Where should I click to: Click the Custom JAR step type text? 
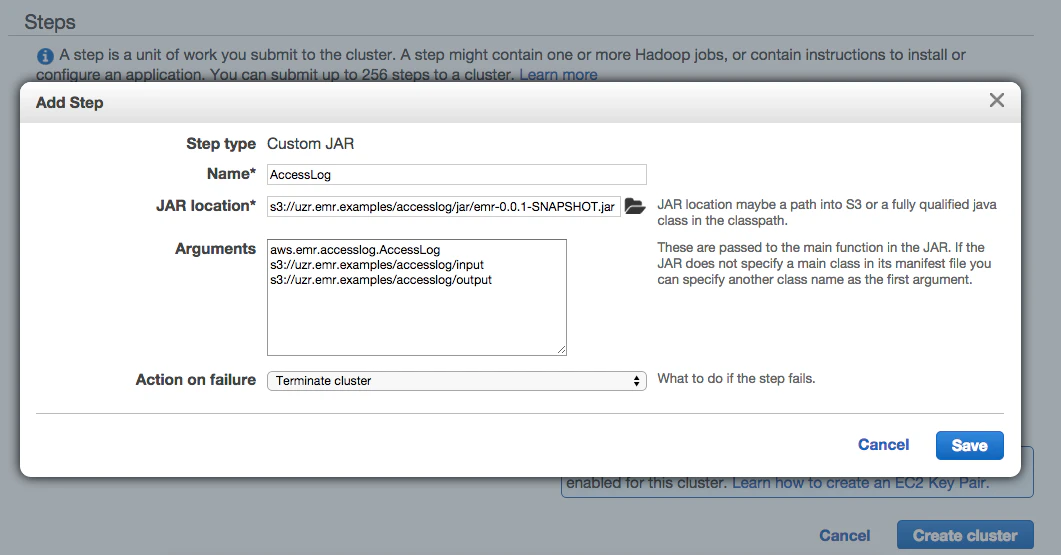tap(311, 143)
